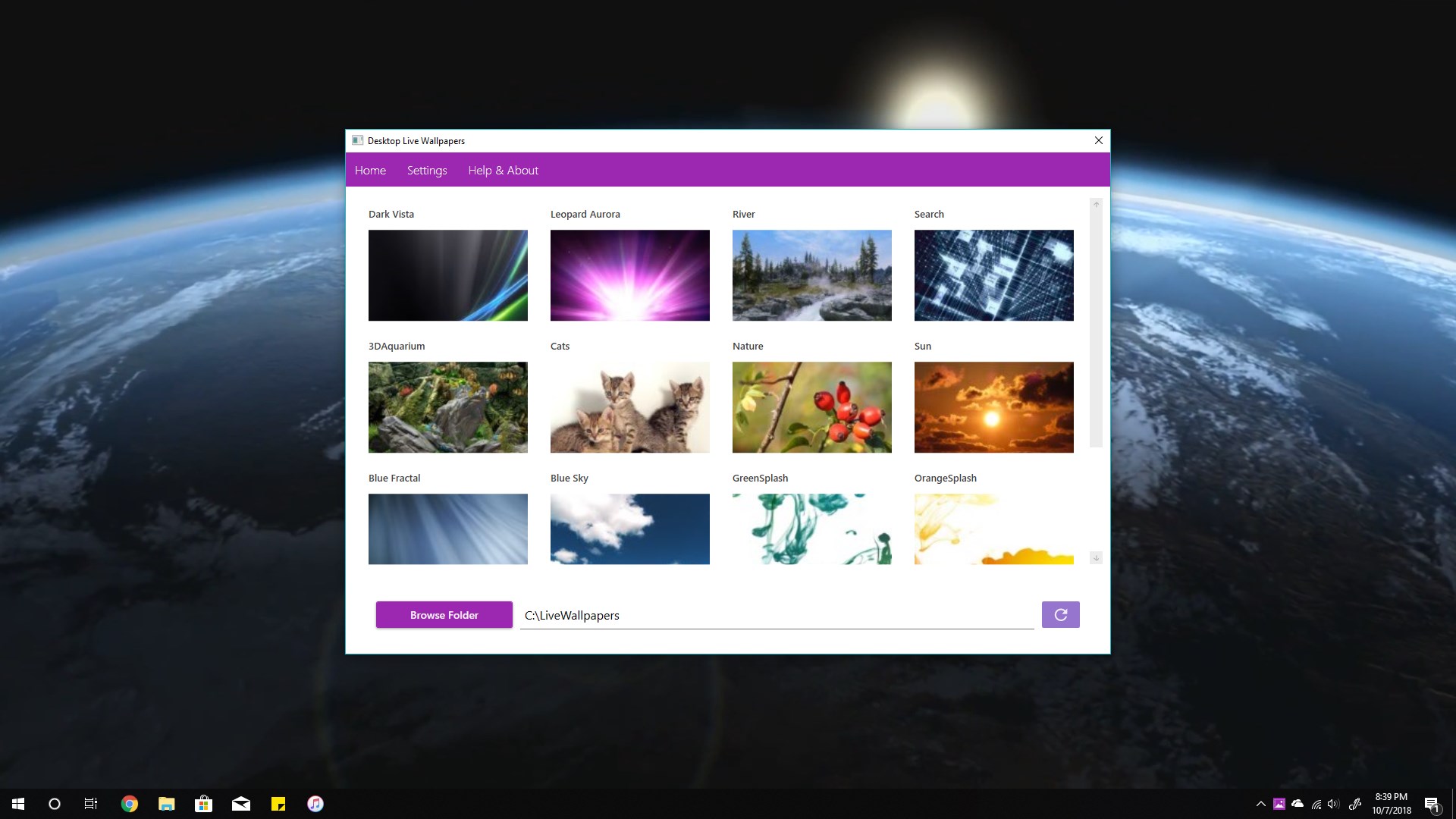Open the taskbar Microsoft Store icon
Screen dimensions: 1456x819
click(203, 803)
